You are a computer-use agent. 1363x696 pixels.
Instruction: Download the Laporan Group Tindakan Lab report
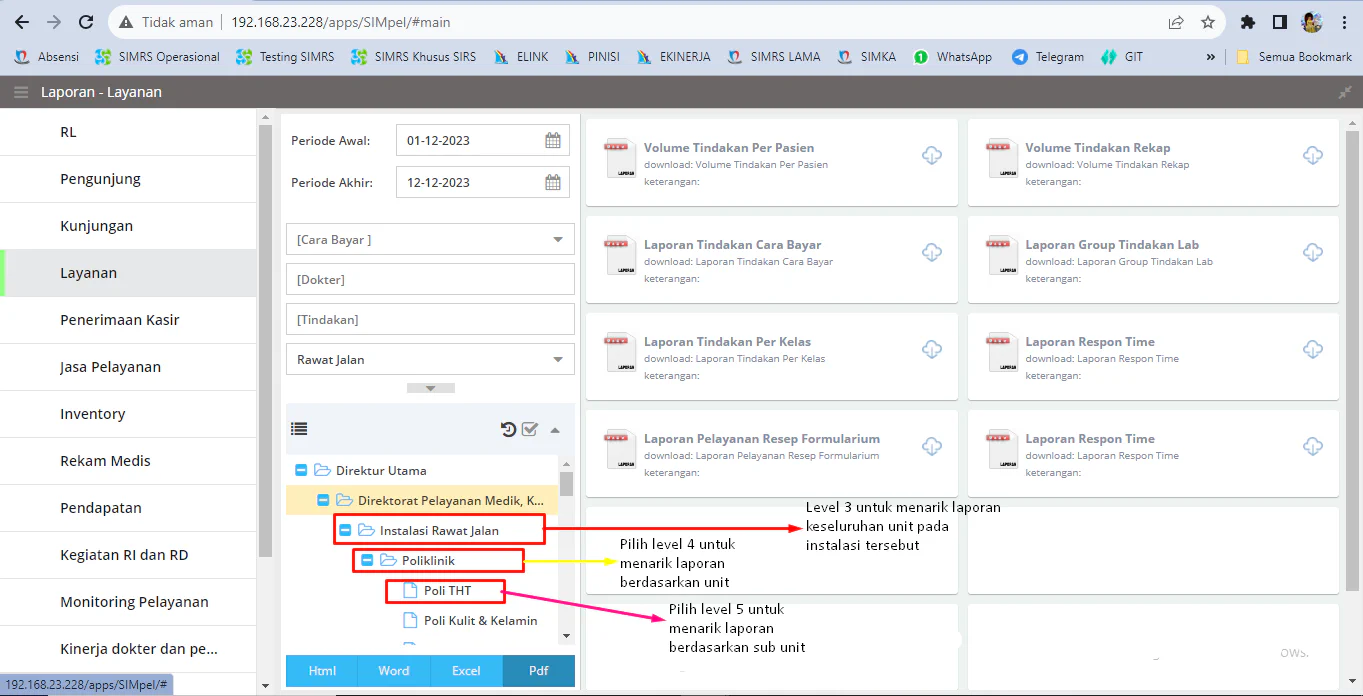1313,252
